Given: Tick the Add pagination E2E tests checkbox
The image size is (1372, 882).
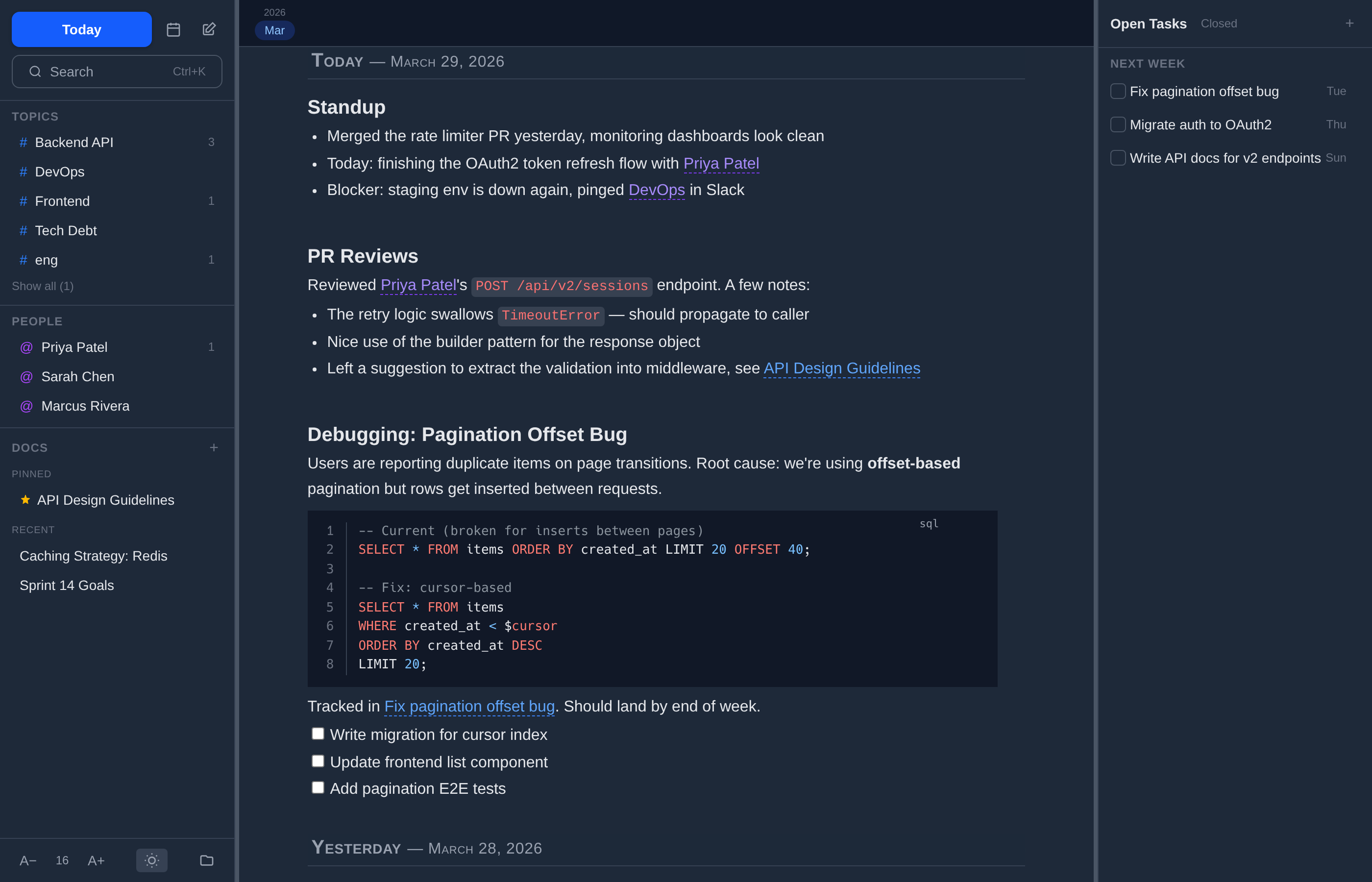Looking at the screenshot, I should (x=318, y=787).
